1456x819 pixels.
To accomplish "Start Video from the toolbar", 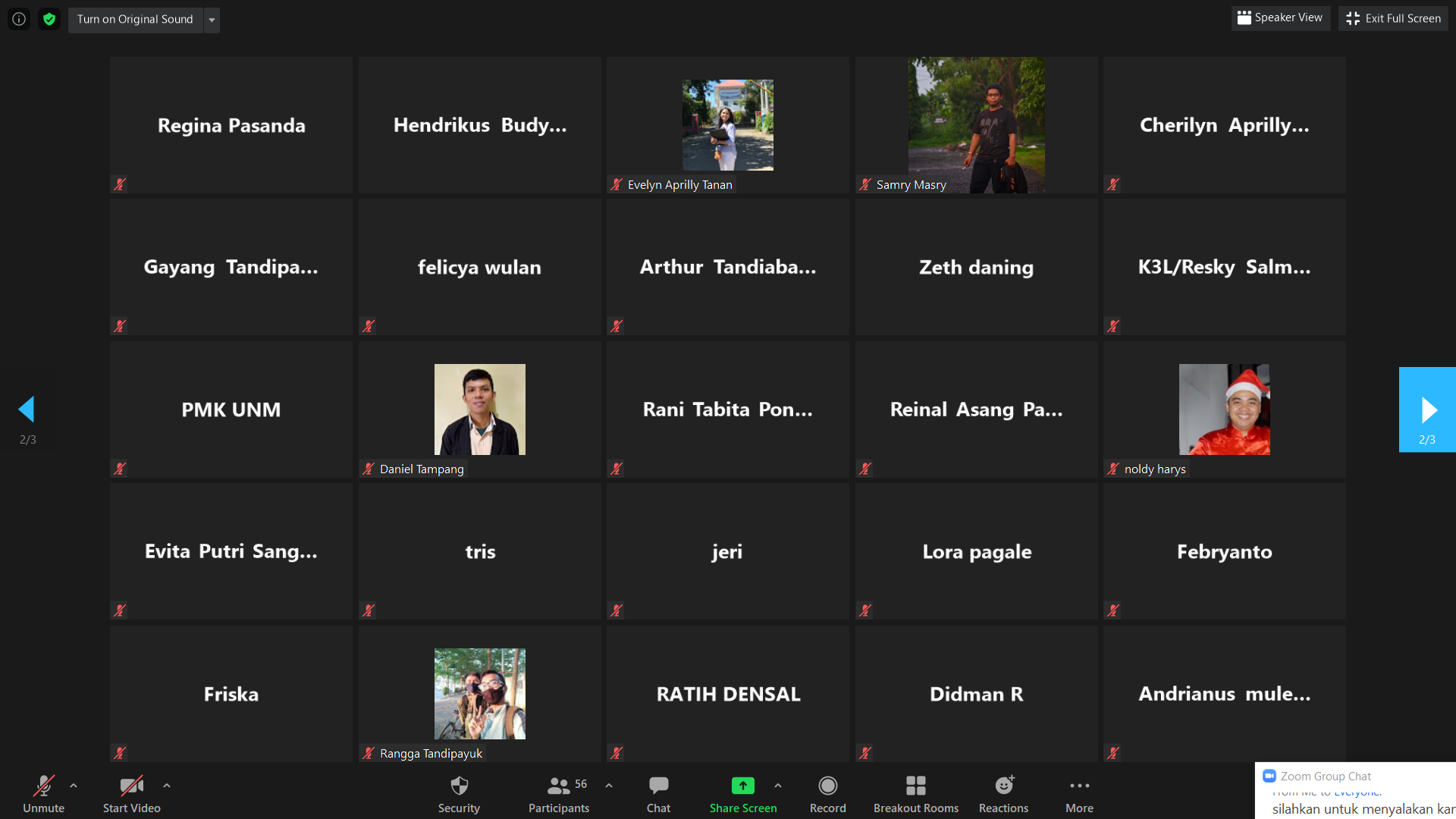I will pyautogui.click(x=132, y=793).
